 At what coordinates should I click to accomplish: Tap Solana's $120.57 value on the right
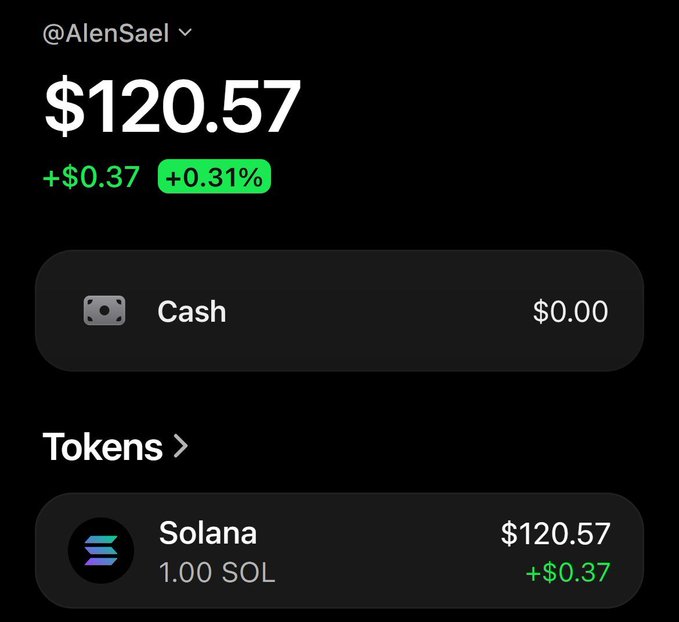(555, 533)
